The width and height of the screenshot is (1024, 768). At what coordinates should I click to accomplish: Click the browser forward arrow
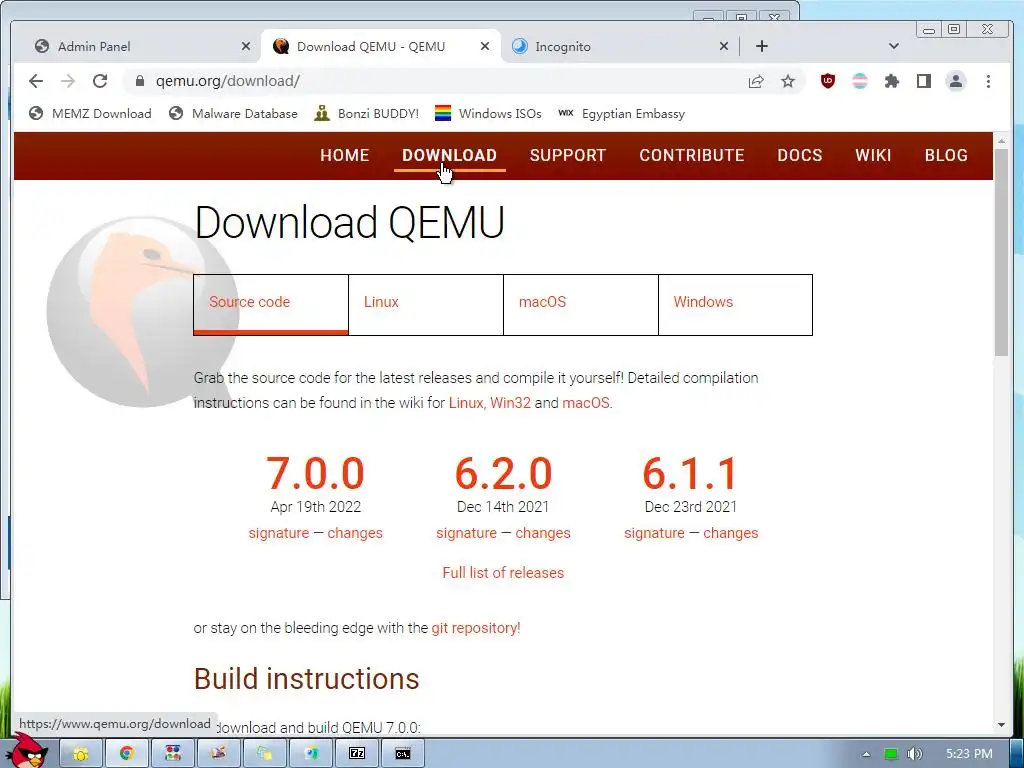[x=68, y=81]
